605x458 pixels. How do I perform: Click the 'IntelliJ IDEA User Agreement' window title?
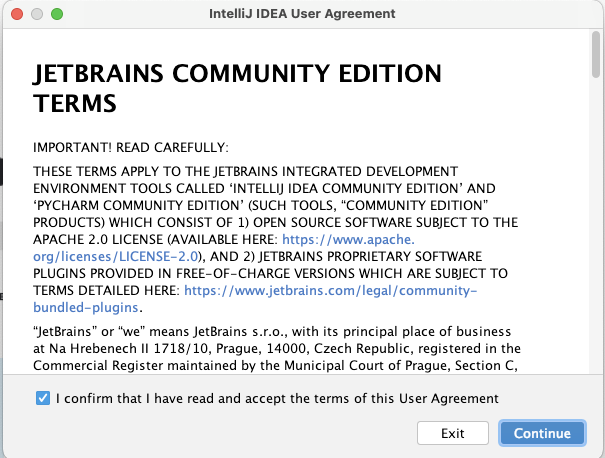tap(302, 14)
